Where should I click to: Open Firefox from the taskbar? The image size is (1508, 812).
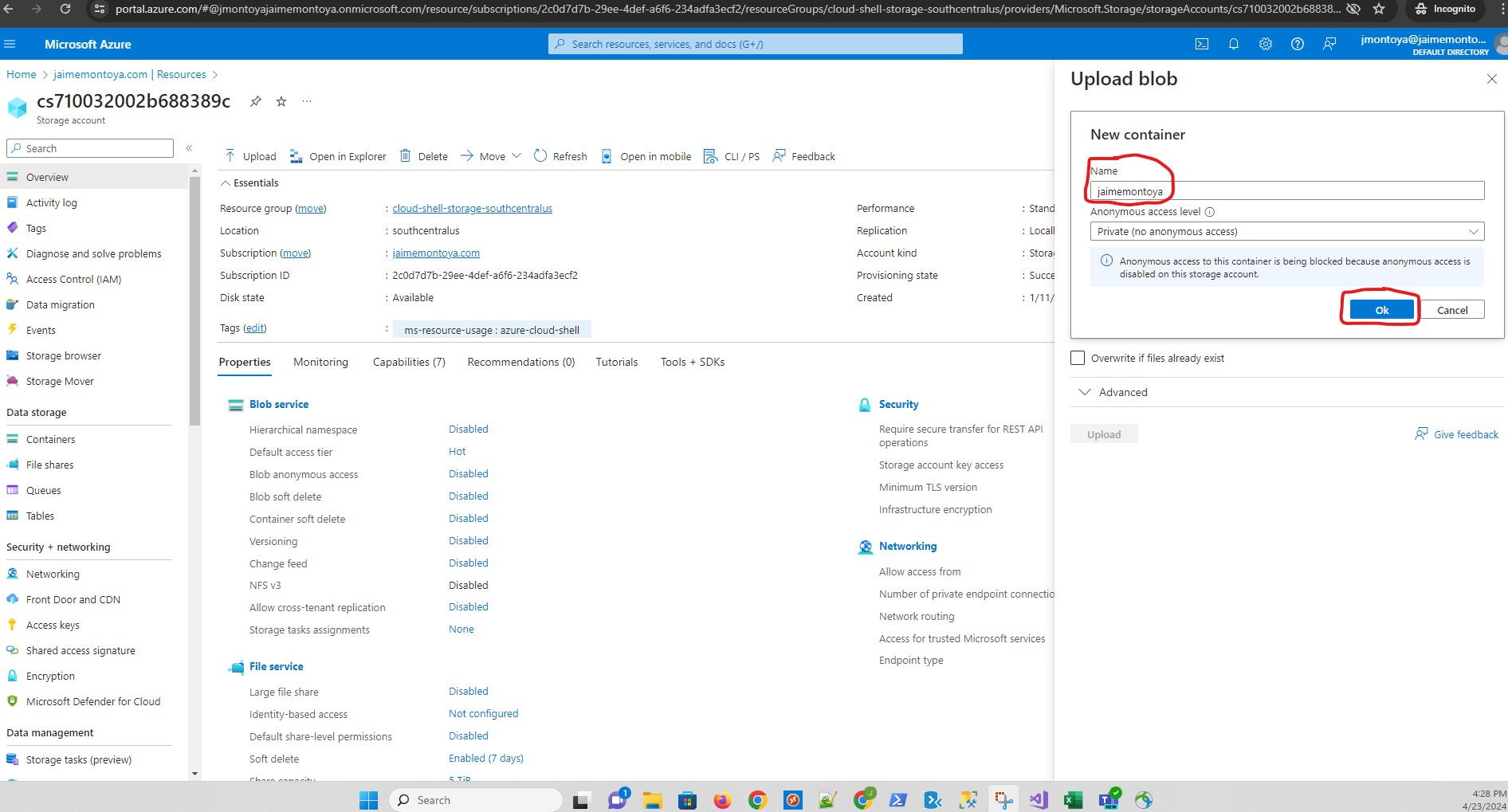tap(723, 800)
